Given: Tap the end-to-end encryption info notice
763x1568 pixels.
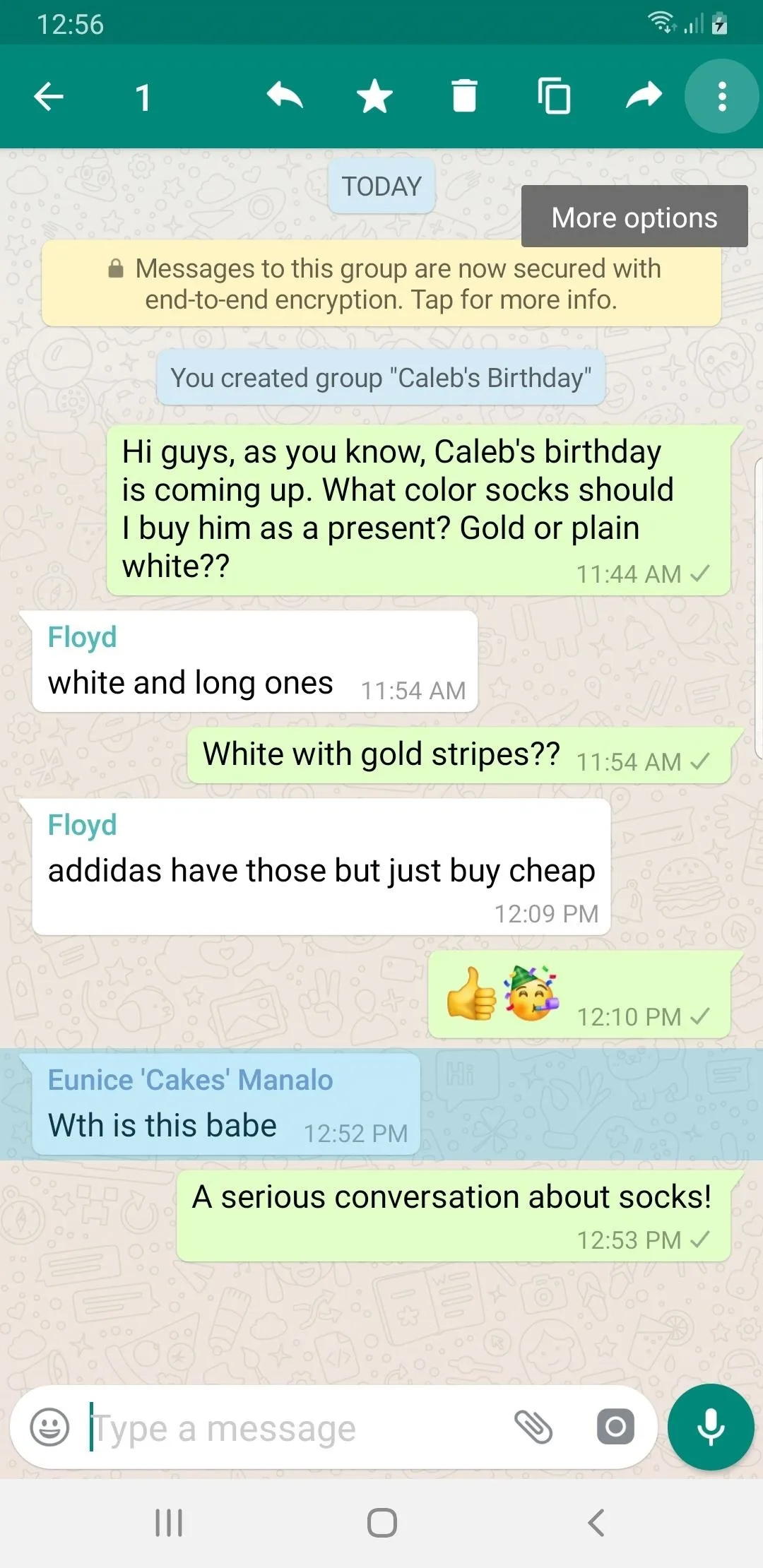Looking at the screenshot, I should point(381,284).
